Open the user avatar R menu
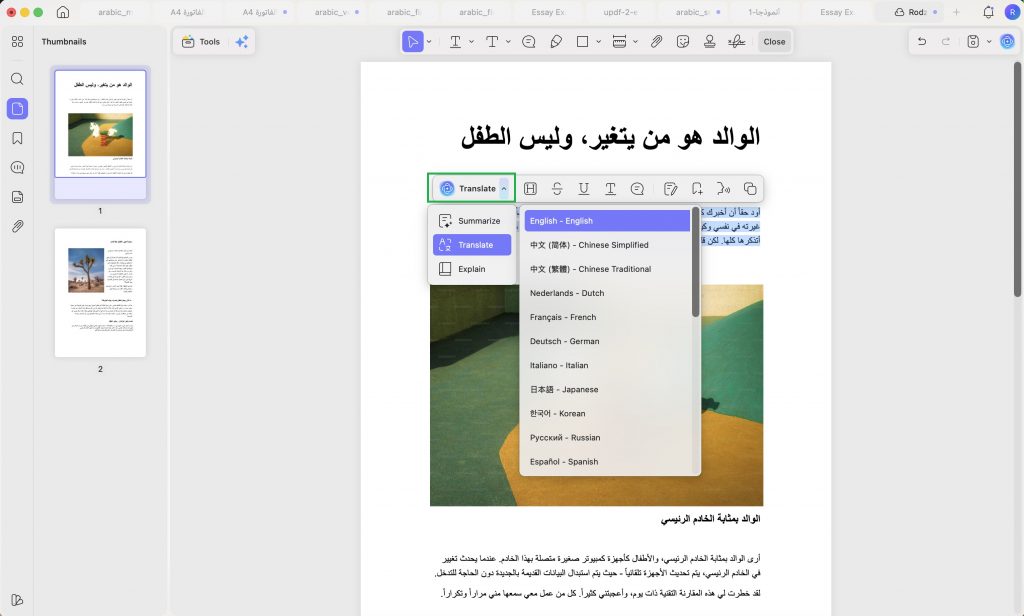1024x616 pixels. (1012, 12)
